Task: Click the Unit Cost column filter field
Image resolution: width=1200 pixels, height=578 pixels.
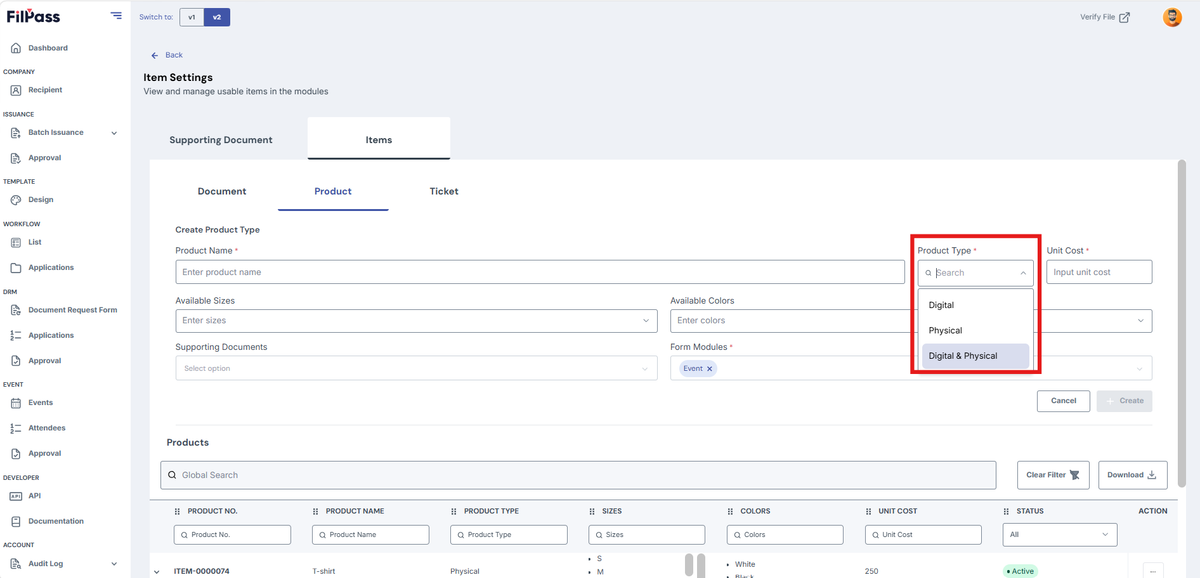Action: pos(923,535)
